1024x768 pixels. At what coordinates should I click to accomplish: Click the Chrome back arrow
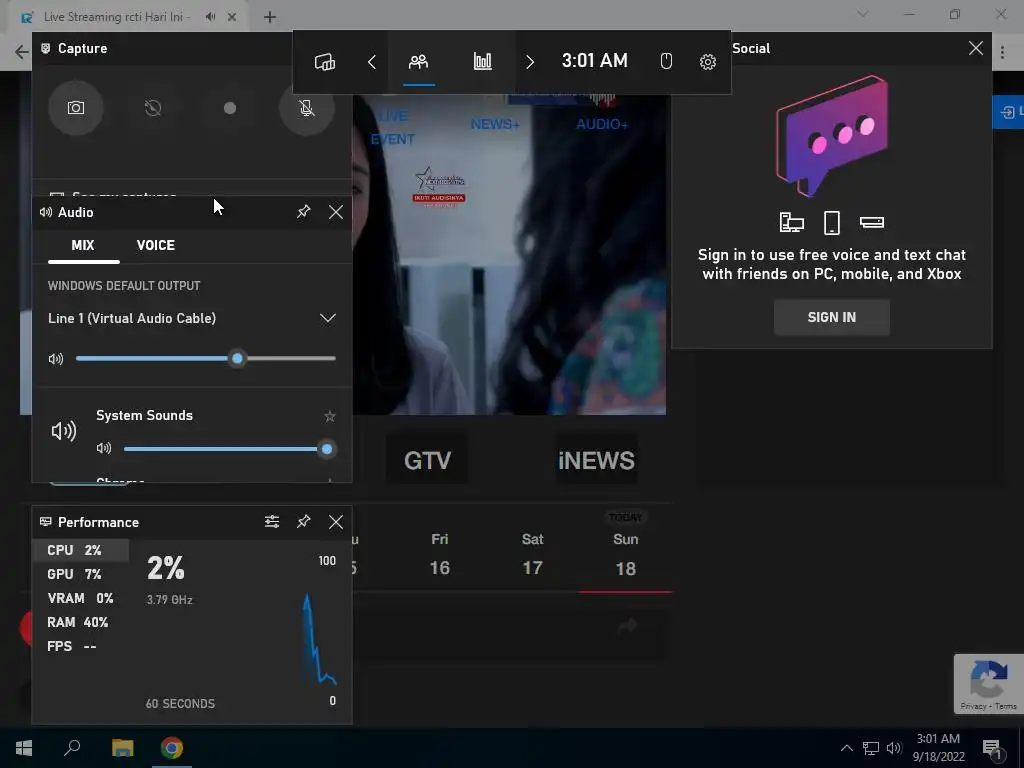pos(22,52)
